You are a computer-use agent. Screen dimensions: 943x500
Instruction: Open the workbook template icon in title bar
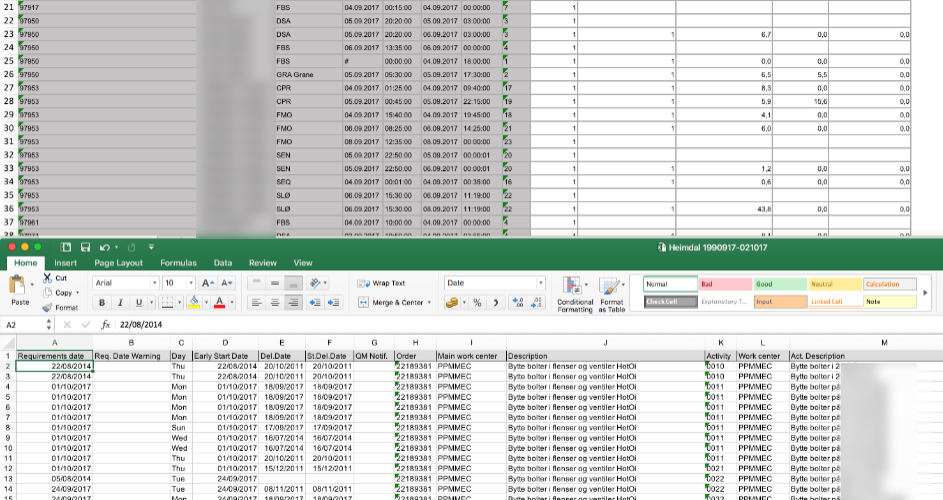point(66,247)
